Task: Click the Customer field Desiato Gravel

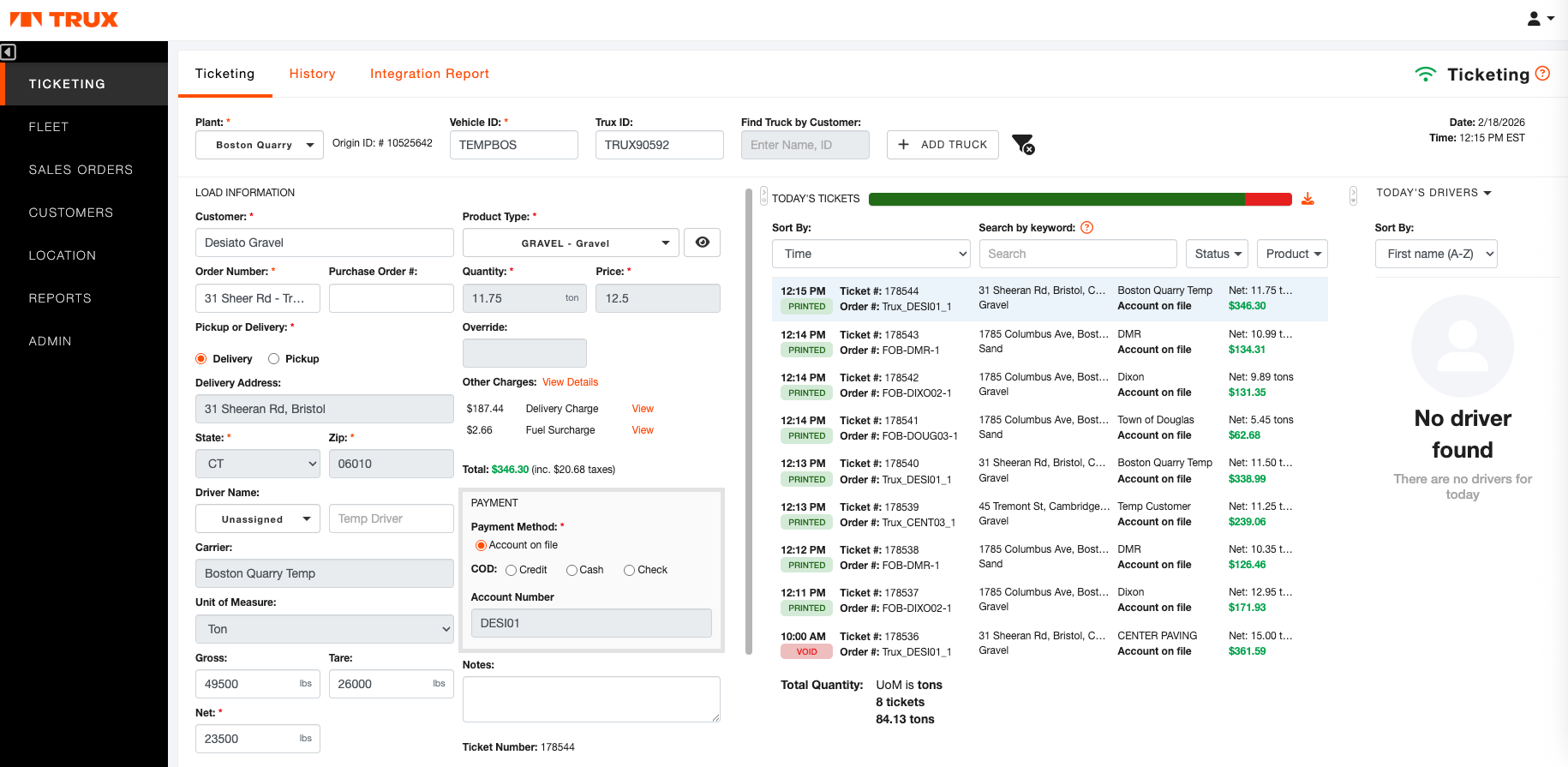Action: 325,243
